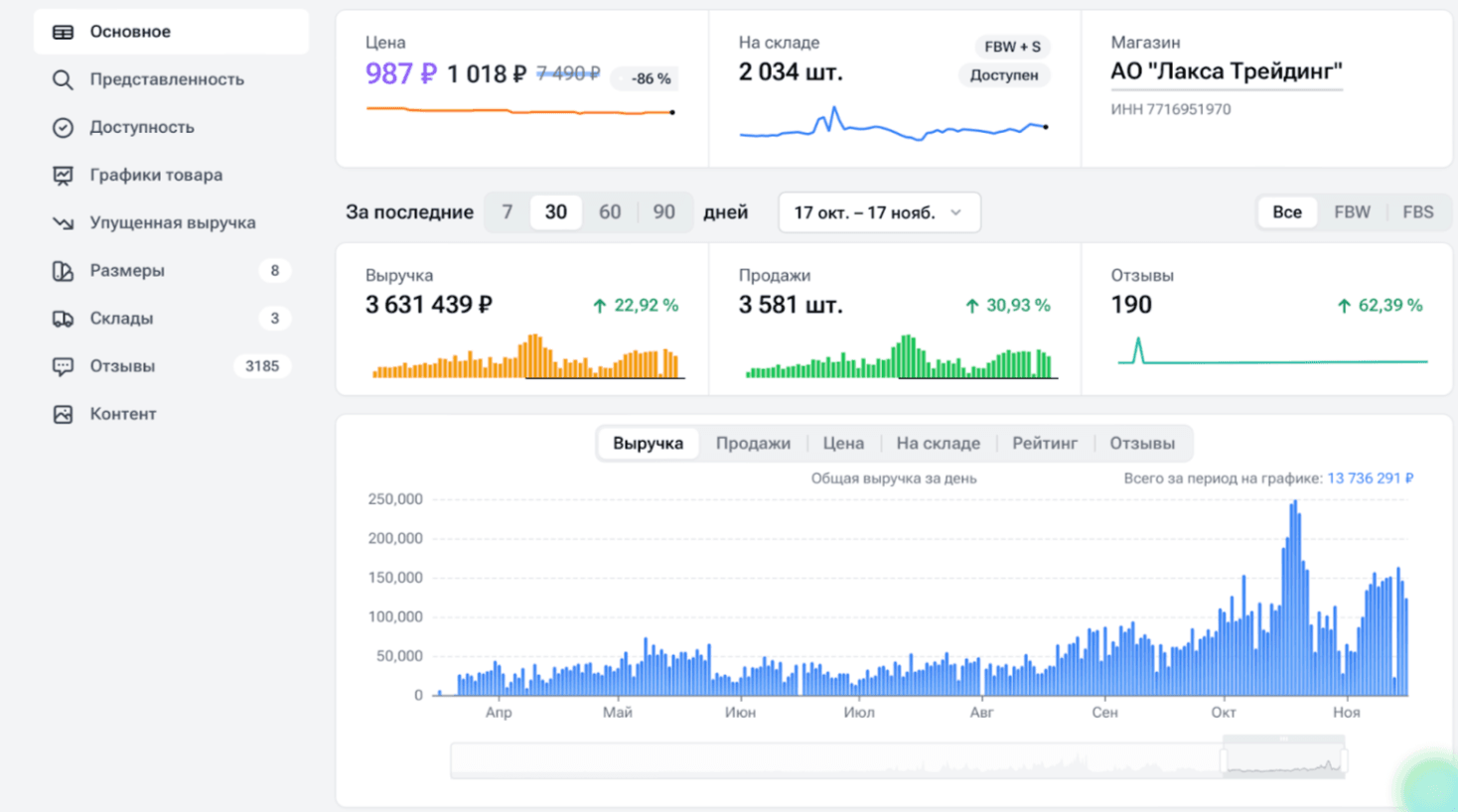1458x812 pixels.
Task: Click the Размеры count badge 8
Action: coord(275,270)
